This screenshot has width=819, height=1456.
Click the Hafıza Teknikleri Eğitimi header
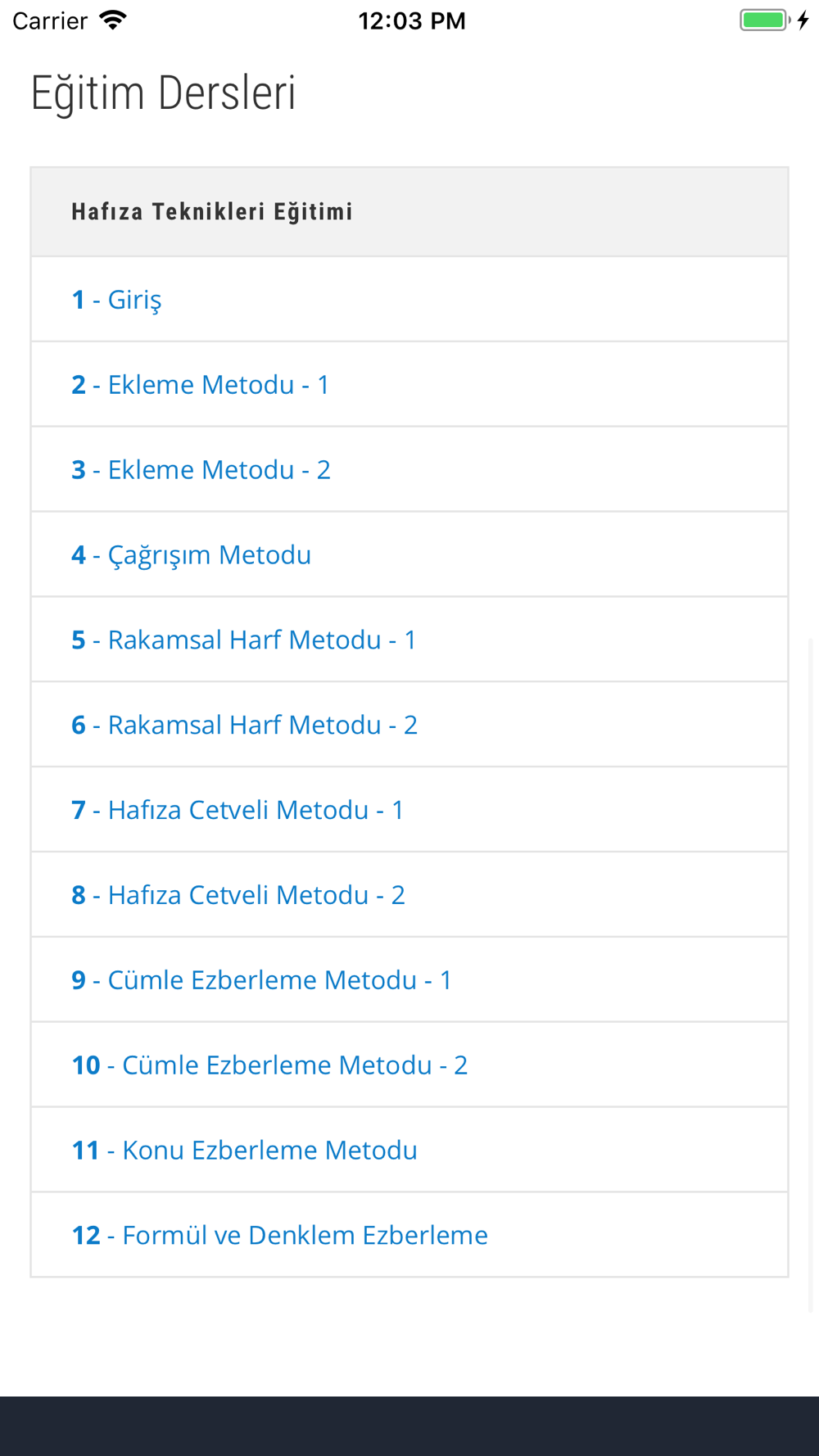pos(409,212)
